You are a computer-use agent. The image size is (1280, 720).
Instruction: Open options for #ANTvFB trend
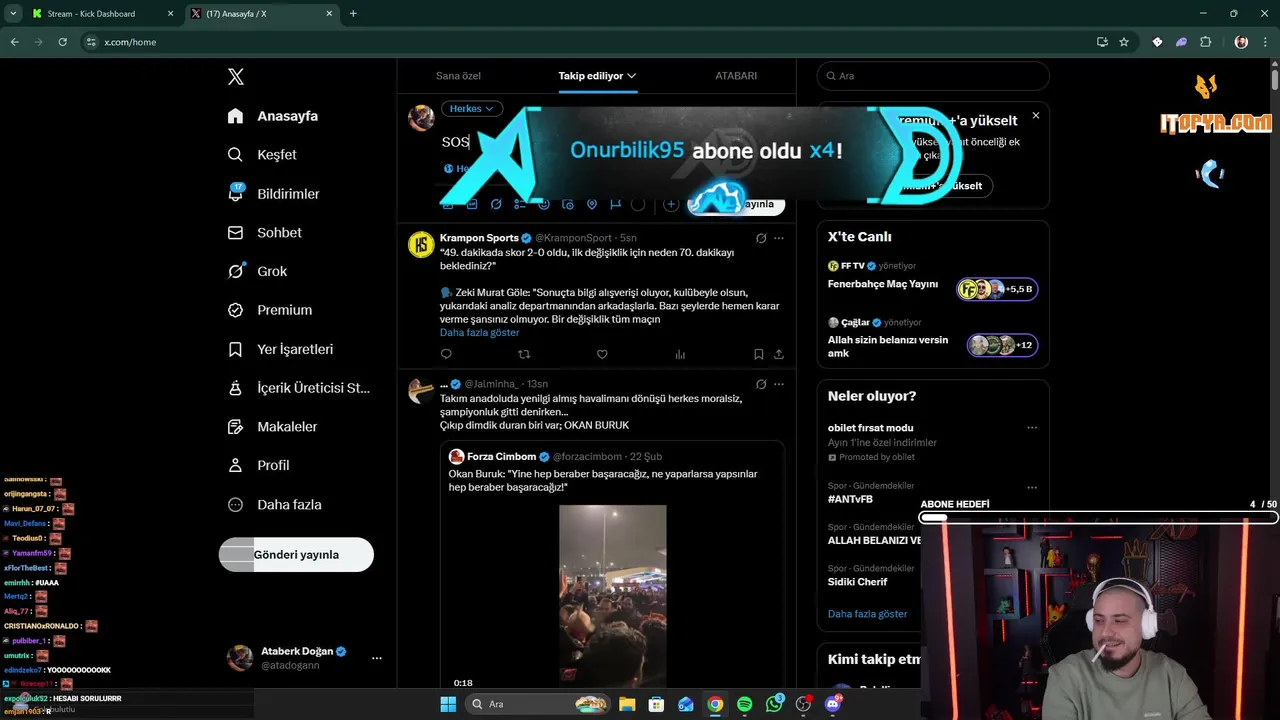click(1032, 486)
